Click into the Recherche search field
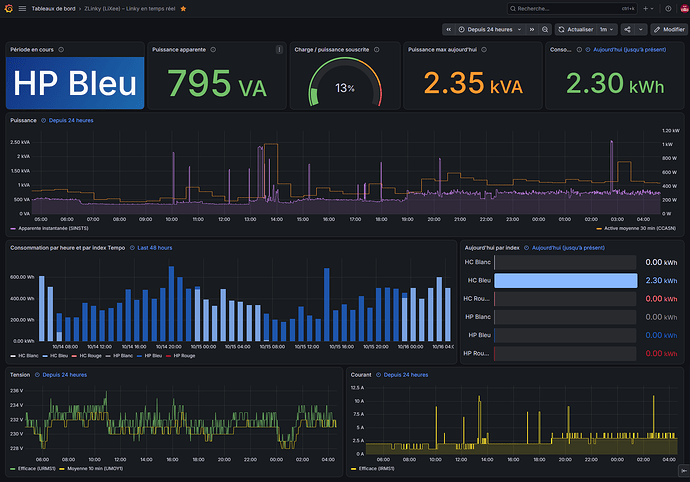690x482 pixels. click(572, 8)
